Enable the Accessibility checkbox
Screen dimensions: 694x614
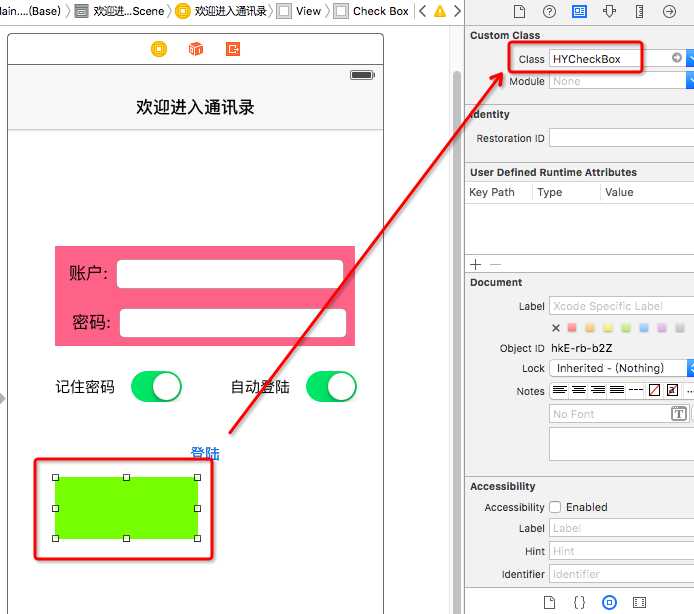click(555, 507)
